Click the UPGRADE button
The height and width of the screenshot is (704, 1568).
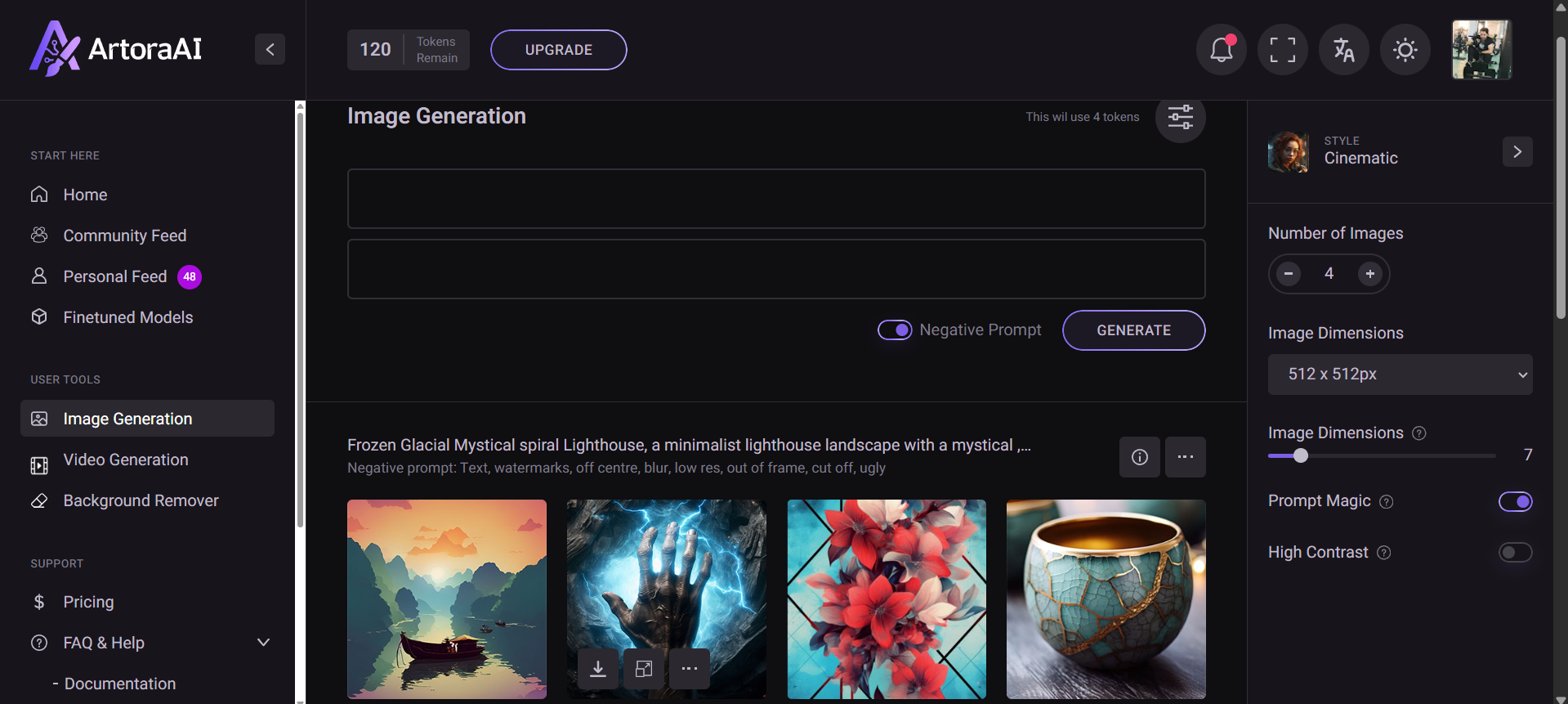tap(558, 50)
